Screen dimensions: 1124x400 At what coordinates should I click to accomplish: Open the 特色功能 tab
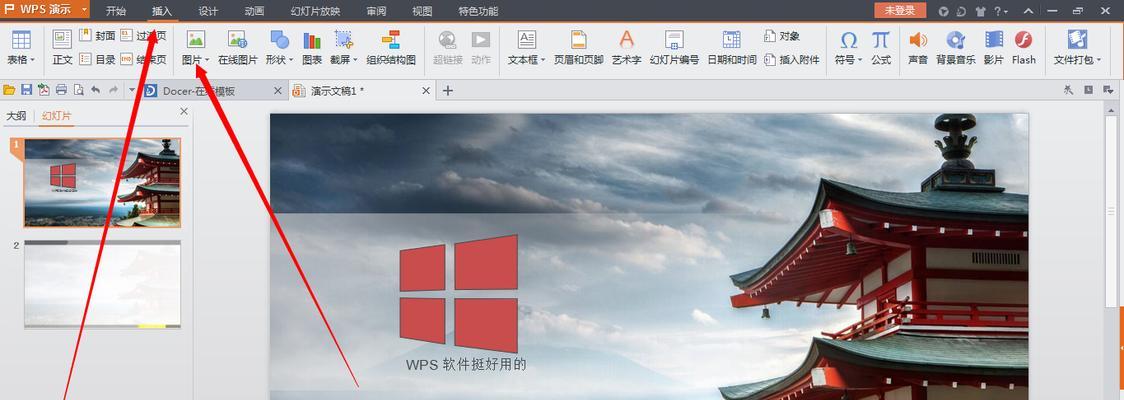478,11
